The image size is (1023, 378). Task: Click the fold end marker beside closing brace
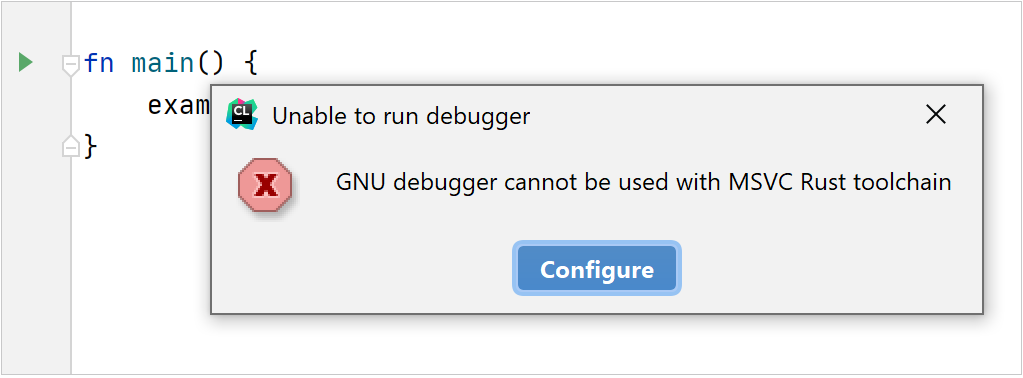pyautogui.click(x=70, y=146)
